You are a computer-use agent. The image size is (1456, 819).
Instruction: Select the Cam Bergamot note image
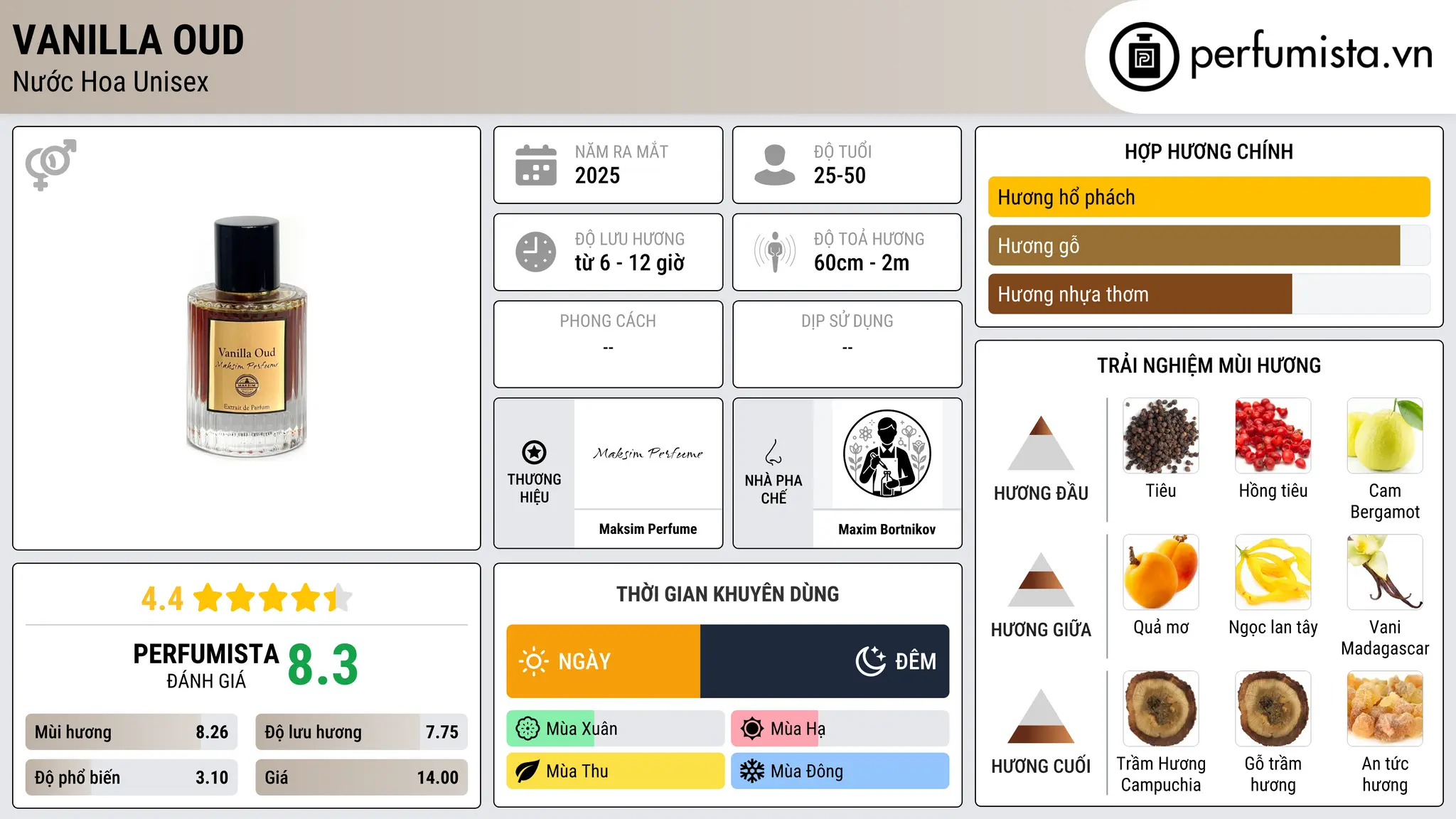click(x=1385, y=436)
